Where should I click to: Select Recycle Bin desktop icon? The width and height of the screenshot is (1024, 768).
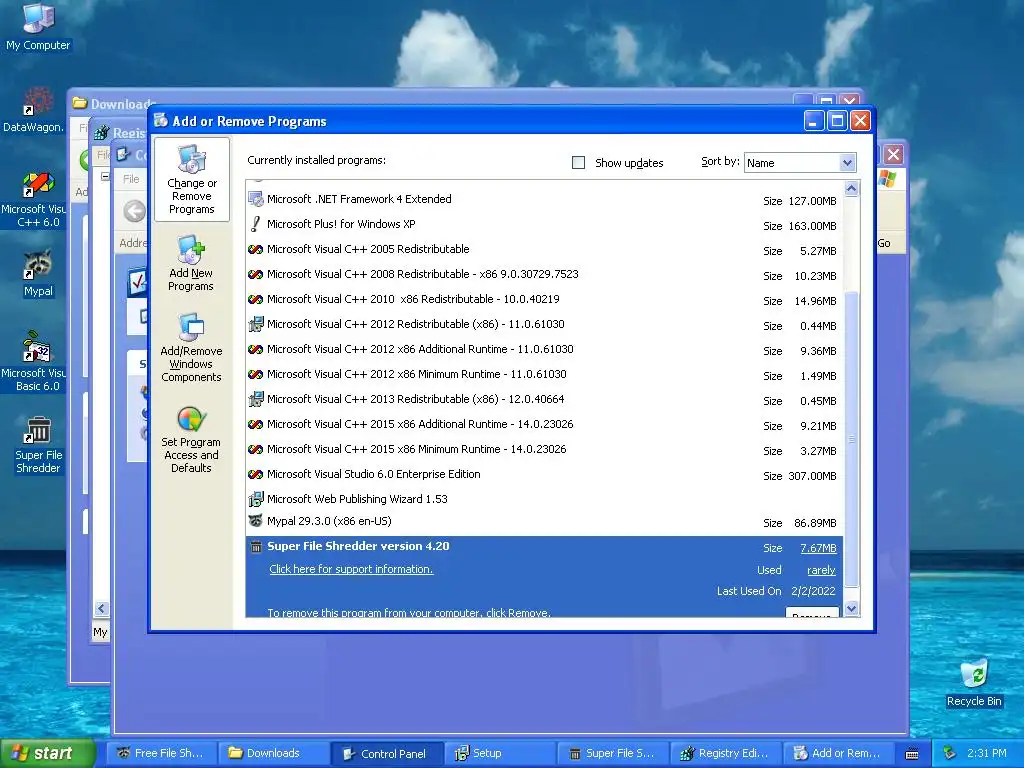pyautogui.click(x=974, y=675)
